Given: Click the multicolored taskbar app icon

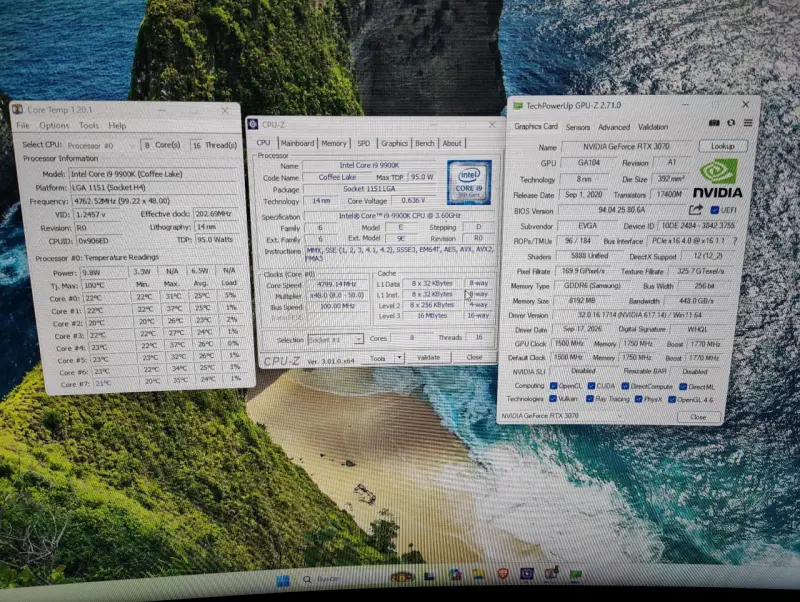Looking at the screenshot, I should pos(455,575).
